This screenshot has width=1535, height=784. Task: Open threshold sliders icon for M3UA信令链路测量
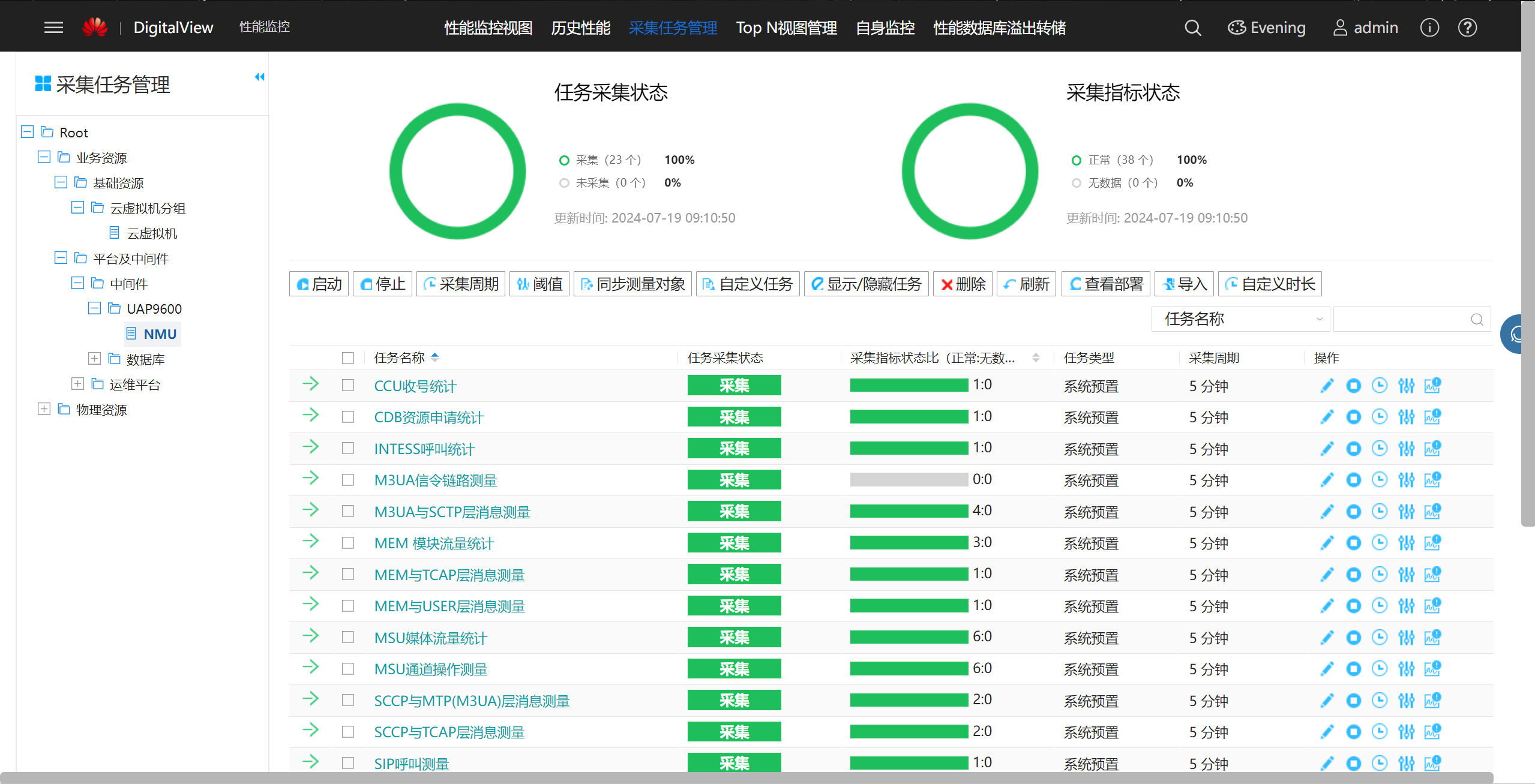[x=1406, y=480]
